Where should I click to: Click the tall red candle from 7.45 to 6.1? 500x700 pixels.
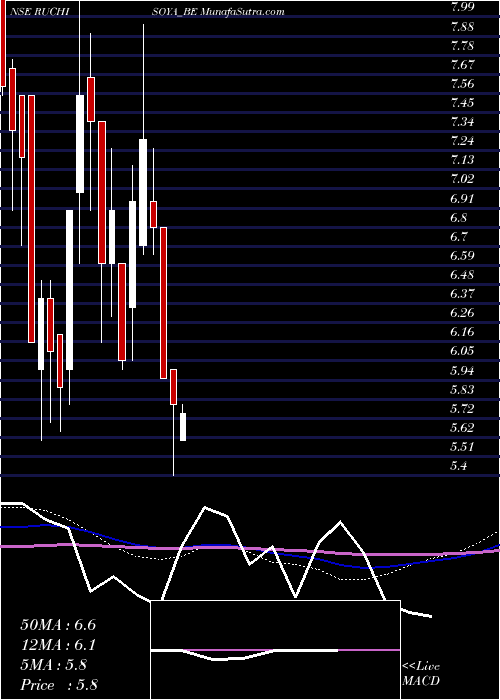pyautogui.click(x=32, y=219)
